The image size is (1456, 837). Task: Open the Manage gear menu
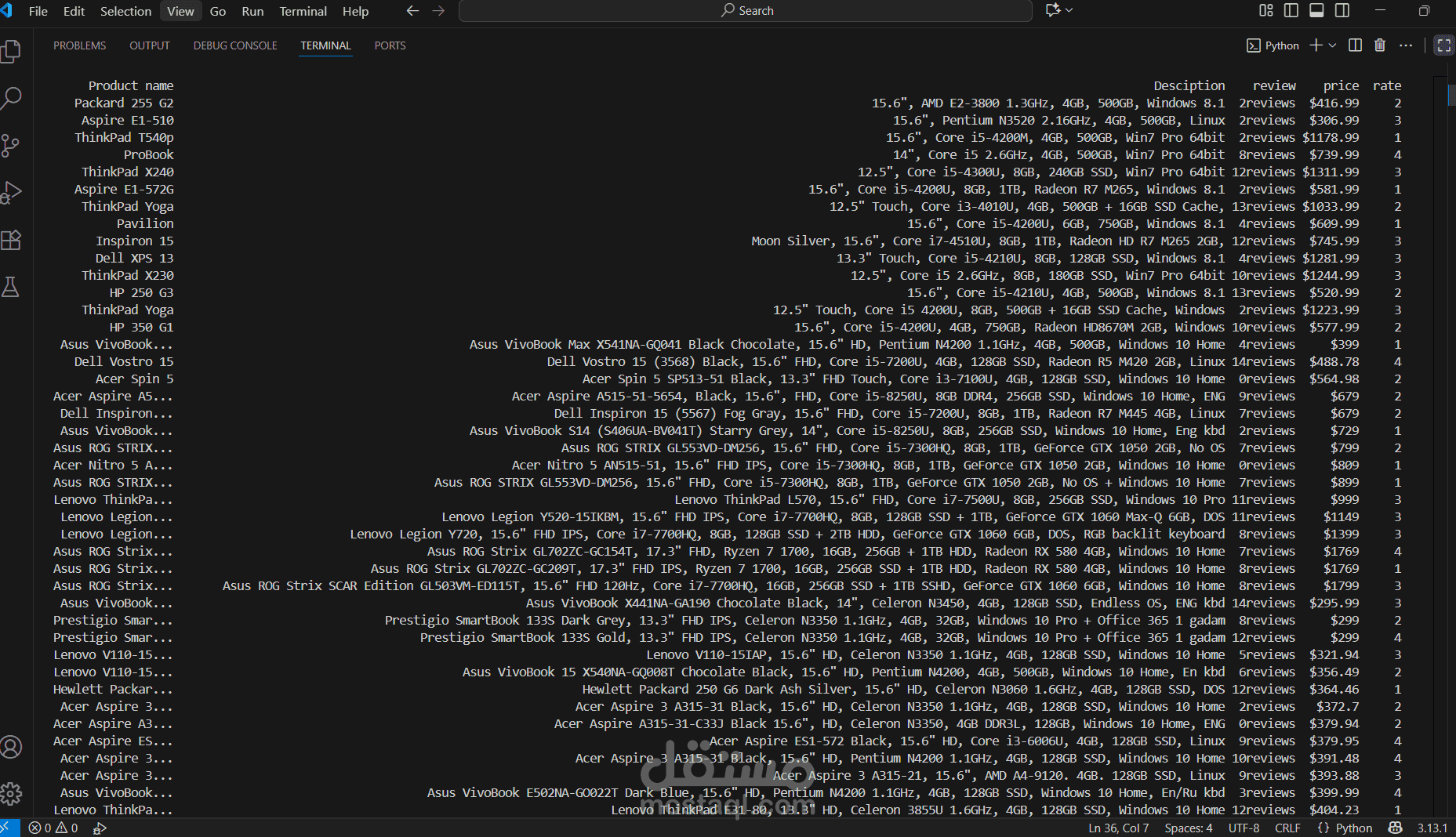click(11, 794)
